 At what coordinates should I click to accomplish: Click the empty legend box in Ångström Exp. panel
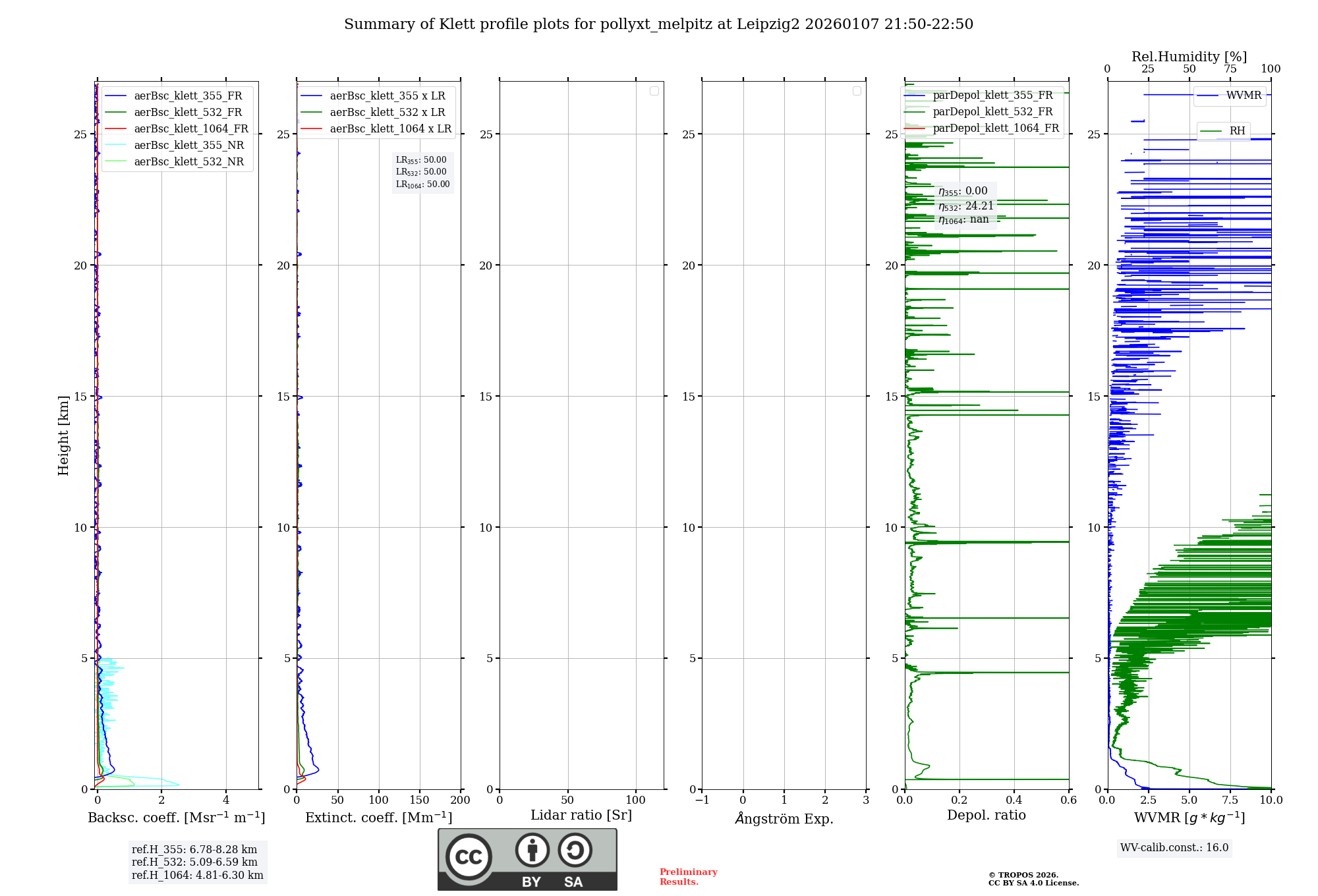pos(857,91)
